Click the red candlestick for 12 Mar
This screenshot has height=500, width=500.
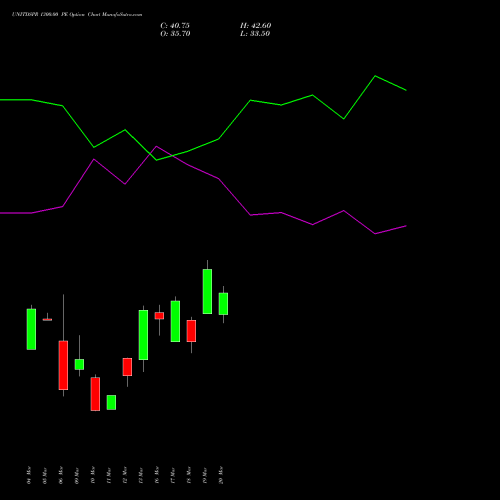(x=127, y=367)
